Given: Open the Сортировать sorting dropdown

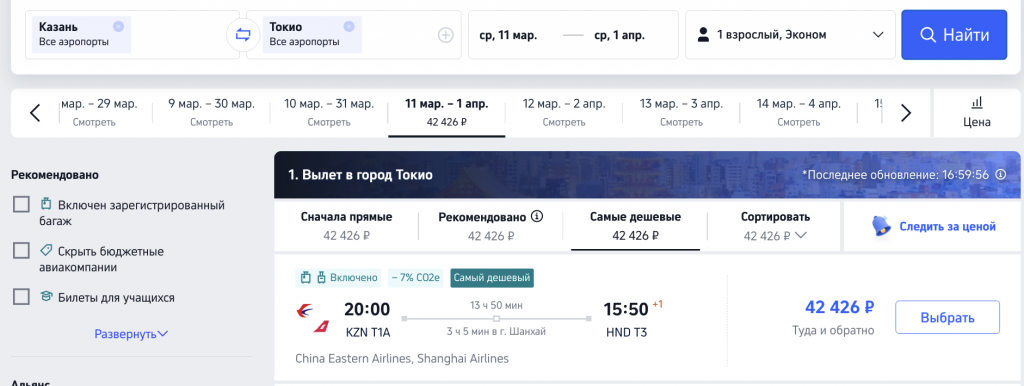Looking at the screenshot, I should [775, 226].
